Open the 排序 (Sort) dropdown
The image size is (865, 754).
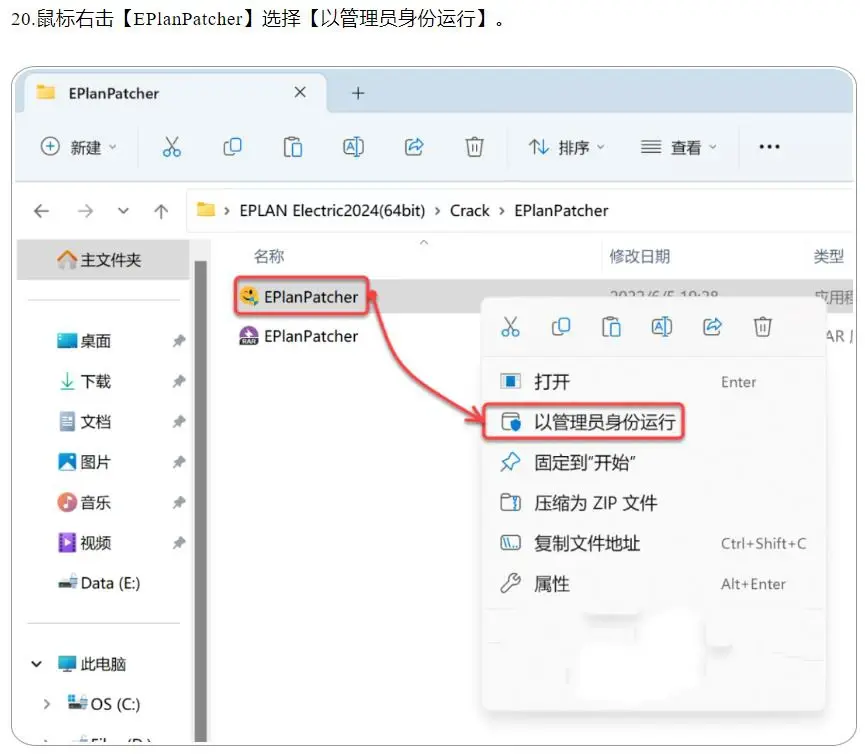tap(567, 147)
